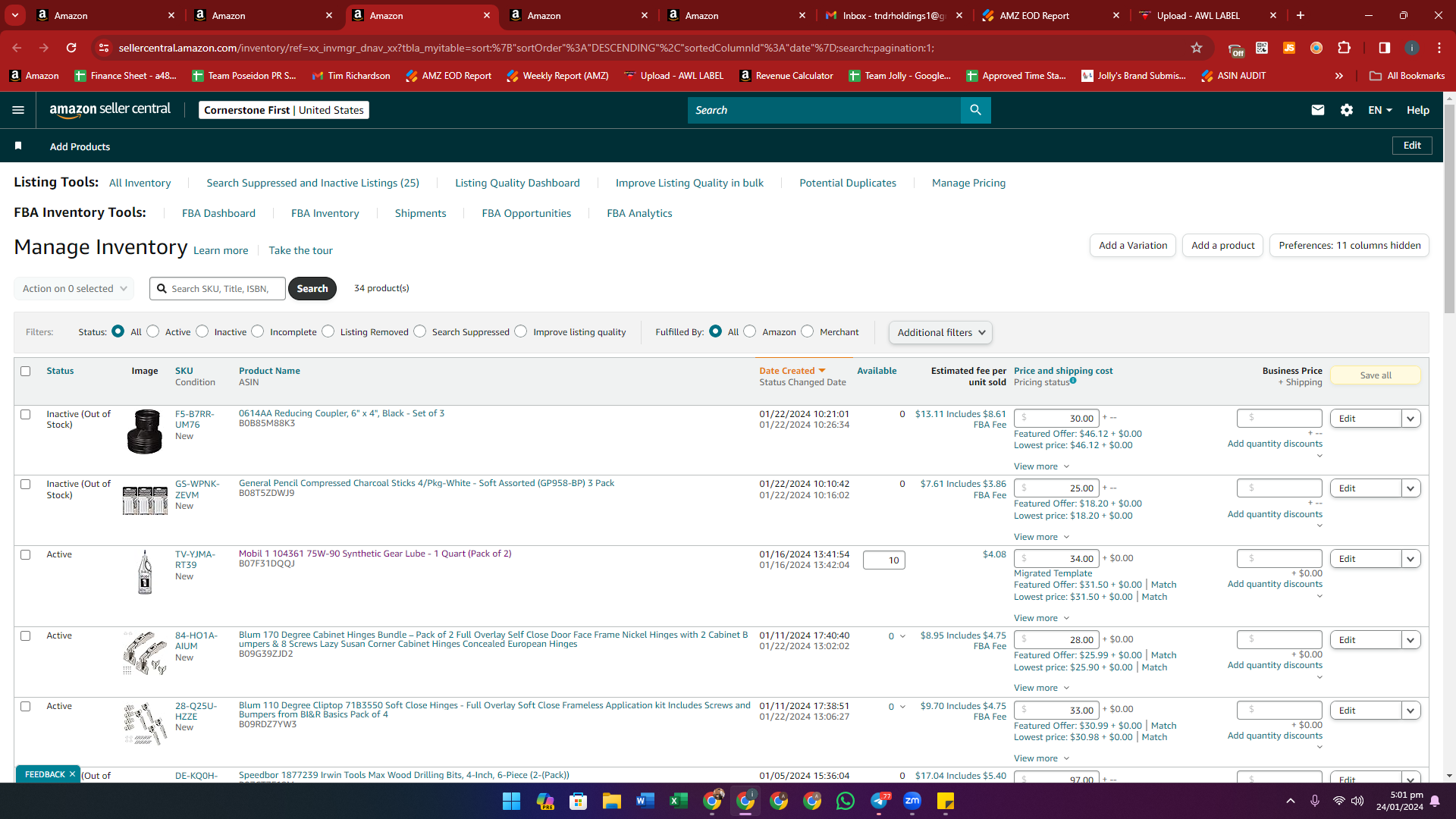Screen dimensions: 1456x819
Task: Expand View more for General Pencil row
Action: click(x=1041, y=537)
